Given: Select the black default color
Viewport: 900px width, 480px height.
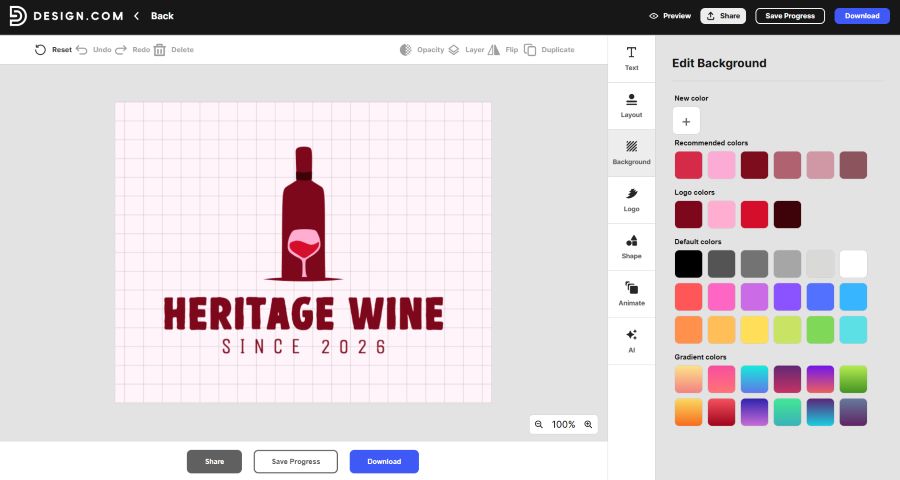Looking at the screenshot, I should click(688, 264).
